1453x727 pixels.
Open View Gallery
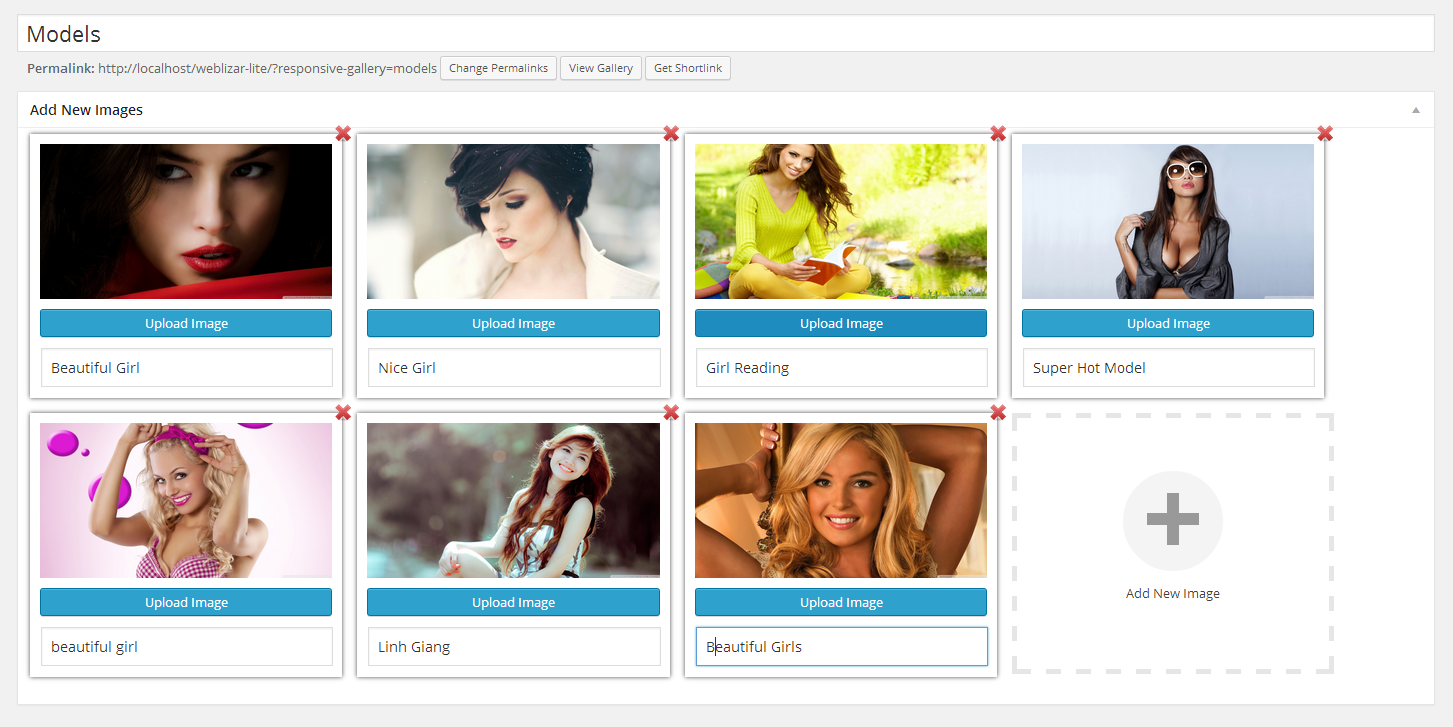(x=601, y=68)
